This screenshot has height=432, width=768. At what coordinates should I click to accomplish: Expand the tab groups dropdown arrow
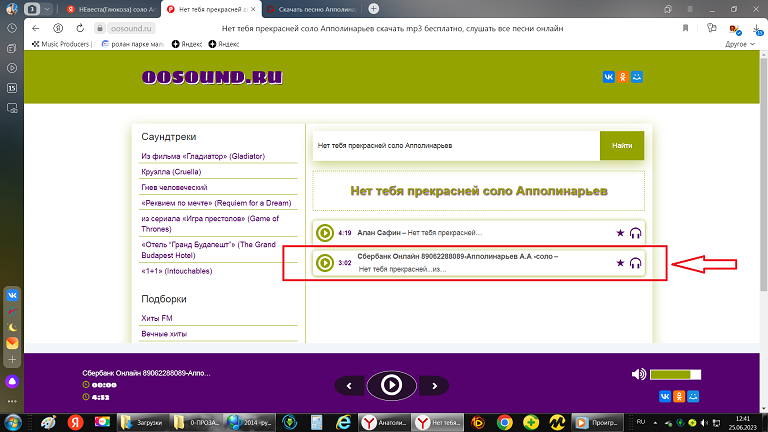[47, 9]
